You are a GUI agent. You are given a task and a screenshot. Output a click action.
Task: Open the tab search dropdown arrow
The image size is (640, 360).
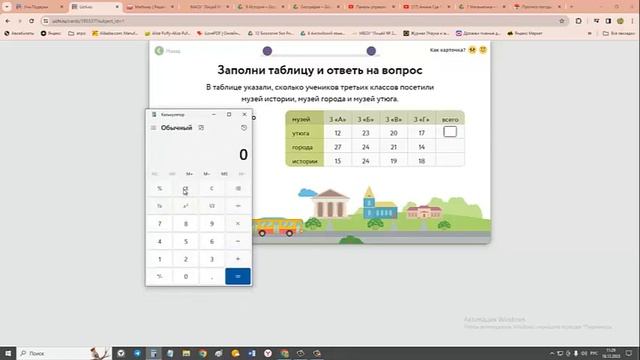pyautogui.click(x=7, y=7)
